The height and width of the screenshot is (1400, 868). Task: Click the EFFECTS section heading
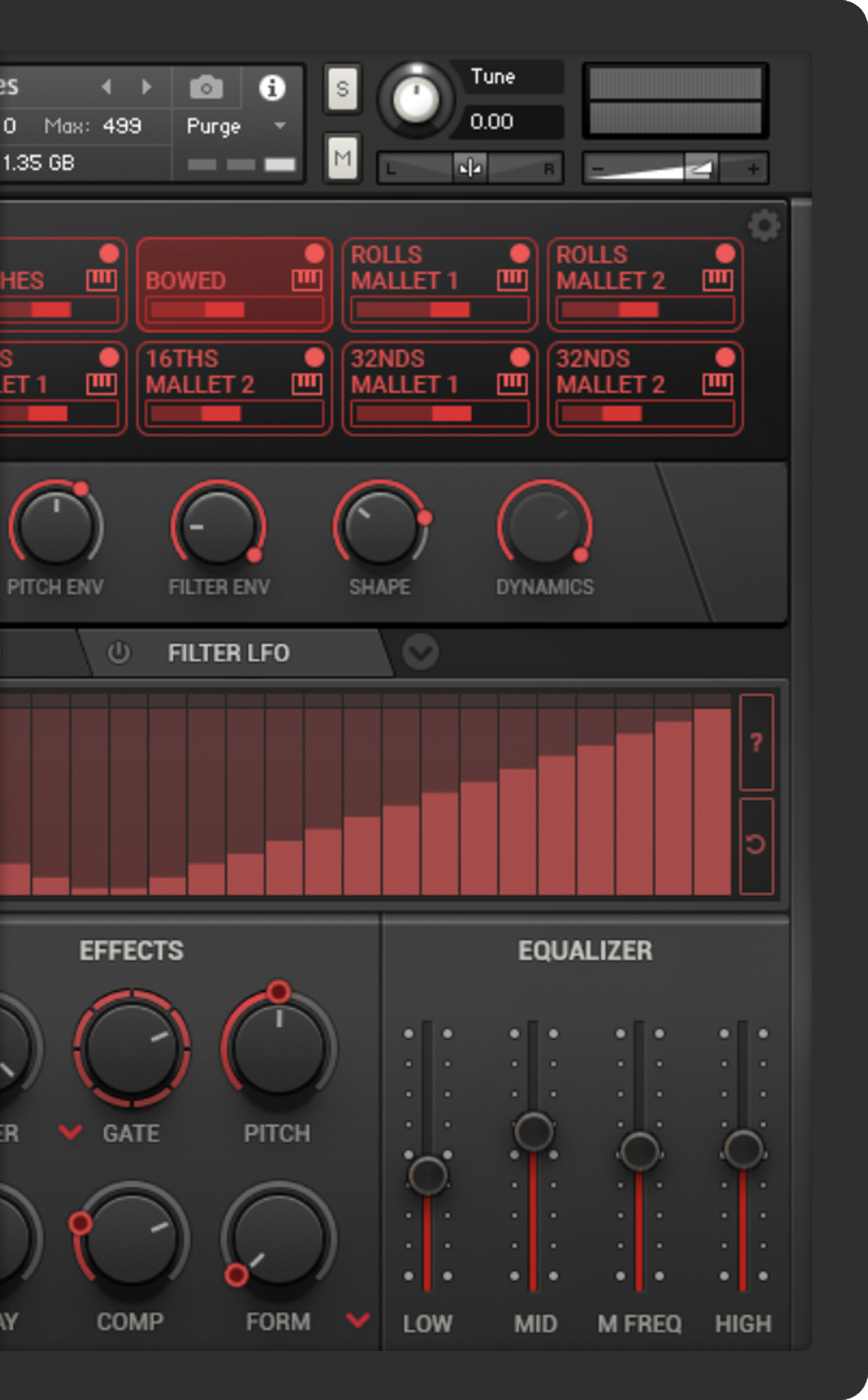click(132, 950)
